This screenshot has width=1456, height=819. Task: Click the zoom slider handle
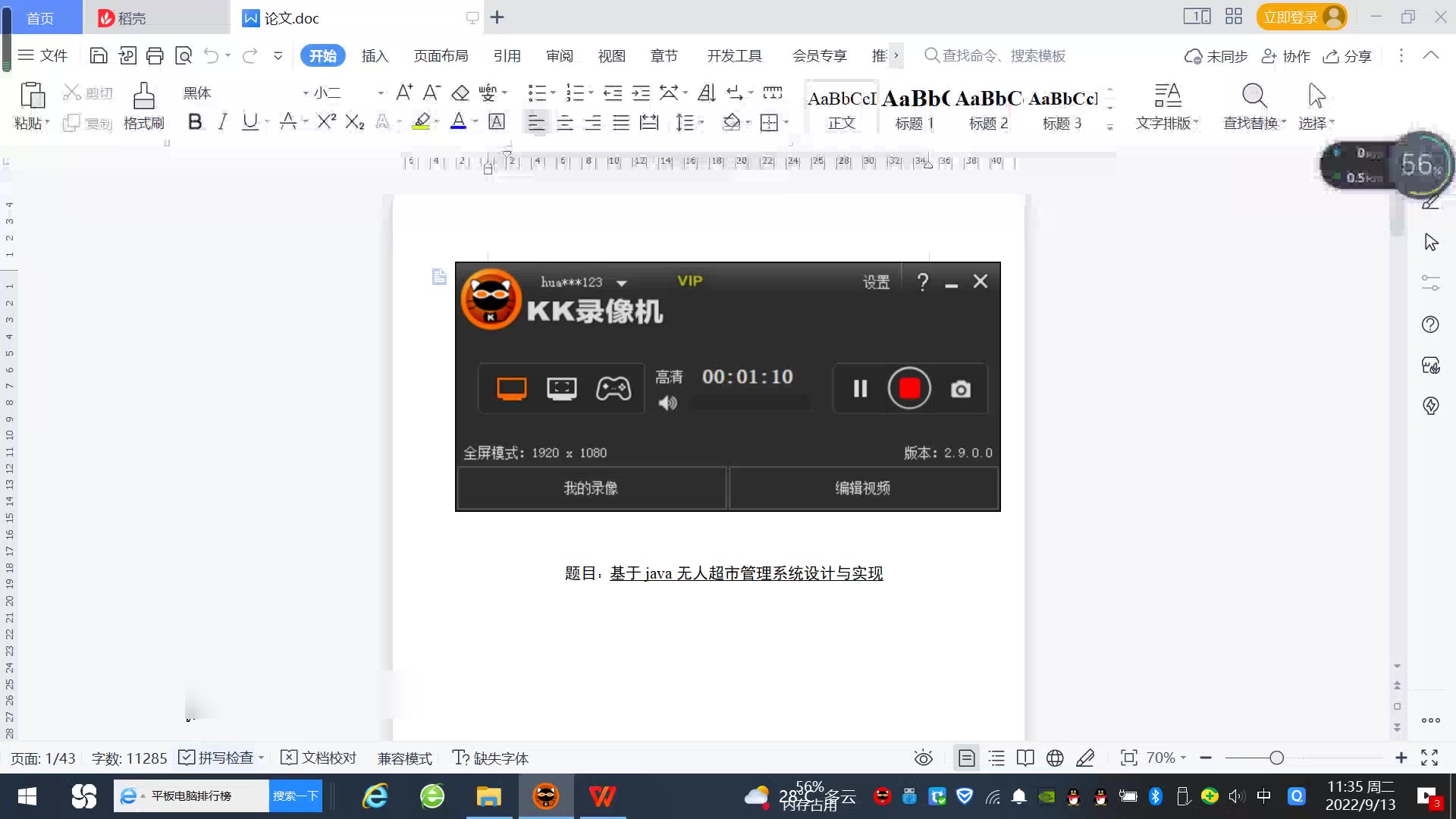tap(1276, 758)
